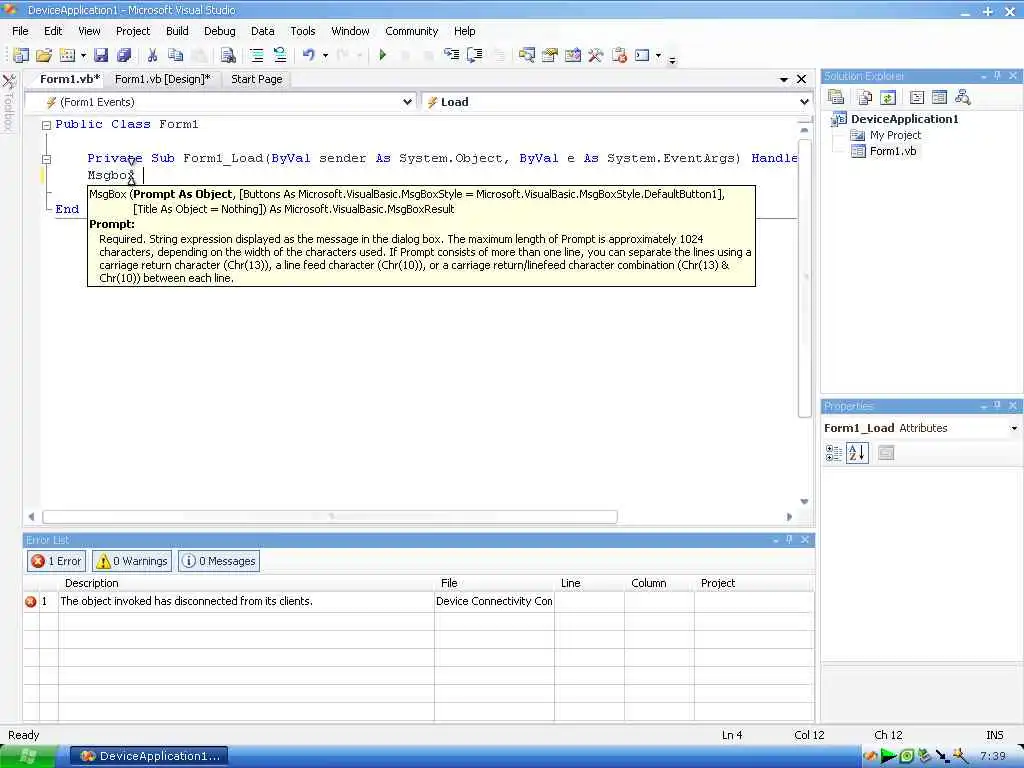Switch Properties to Alphabetical view
The height and width of the screenshot is (768, 1024).
857,453
